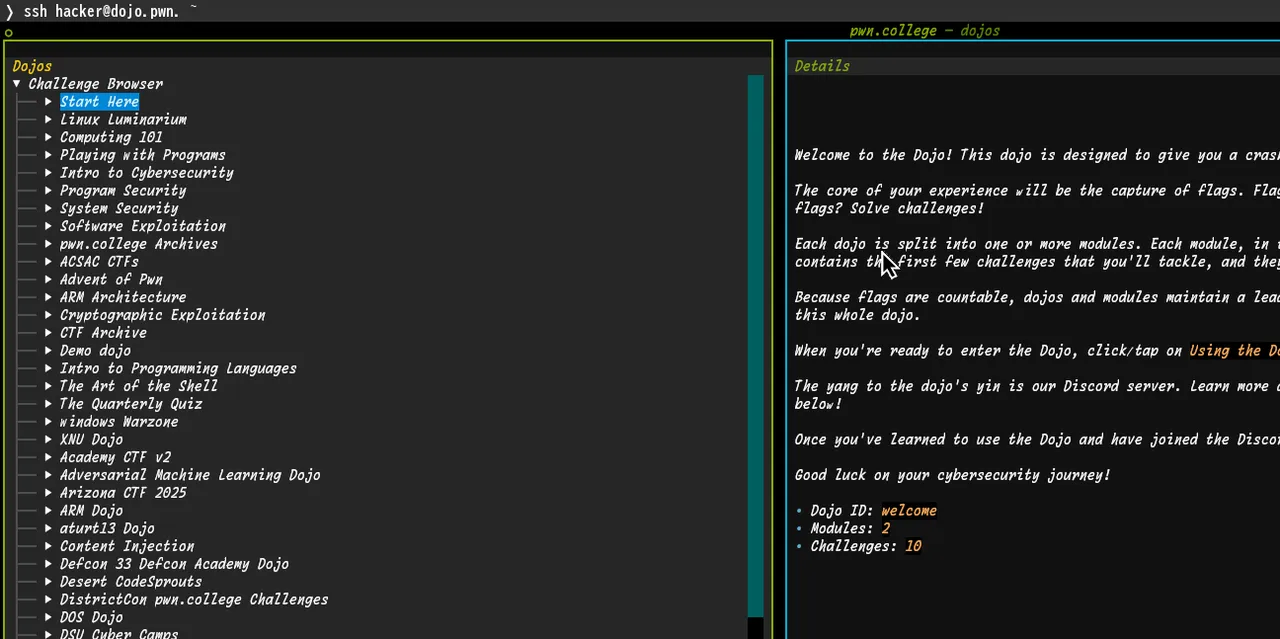The height and width of the screenshot is (639, 1280).
Task: Select the CTF Archive entry
Action: [103, 333]
